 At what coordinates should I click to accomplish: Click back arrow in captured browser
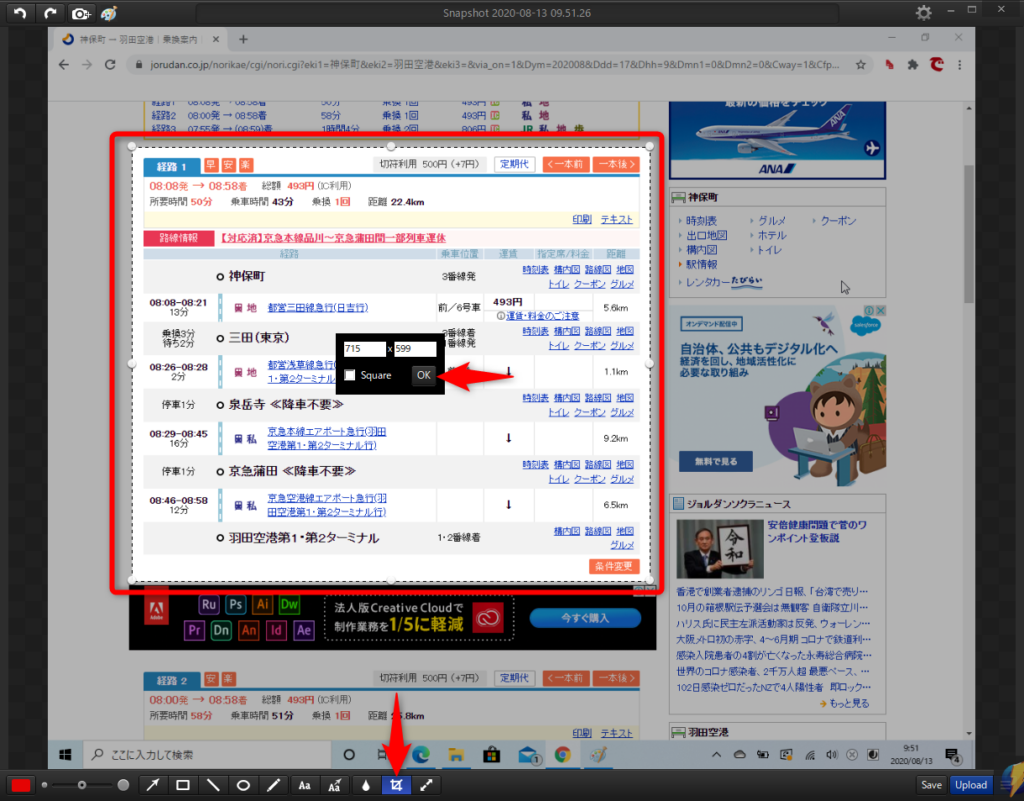[x=63, y=65]
